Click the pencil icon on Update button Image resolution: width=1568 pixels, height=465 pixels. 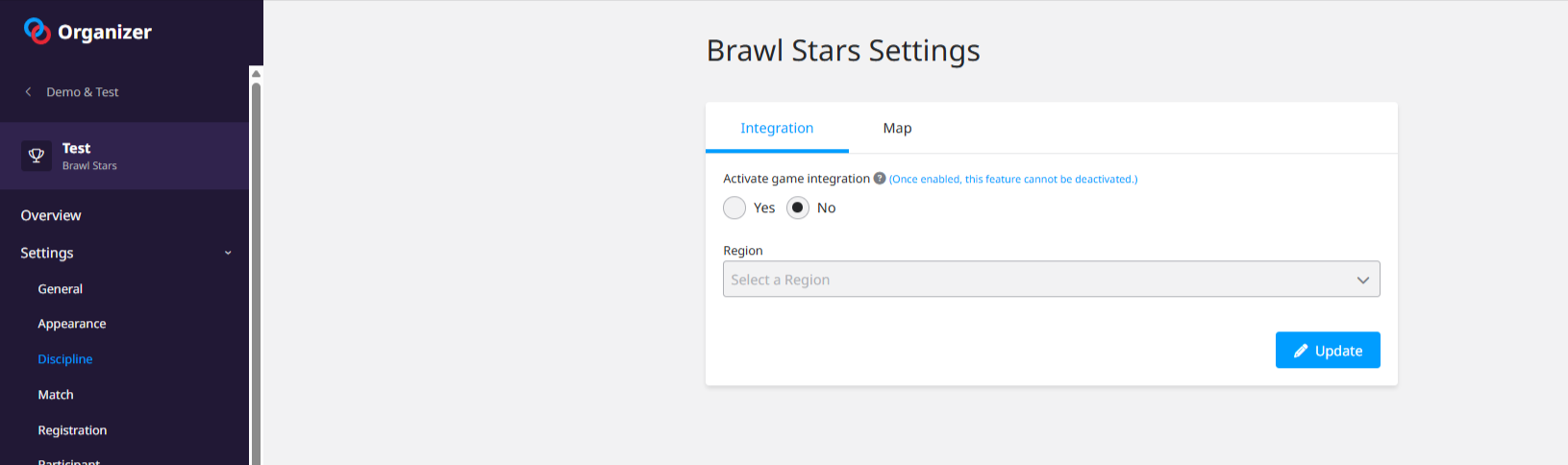tap(1301, 351)
